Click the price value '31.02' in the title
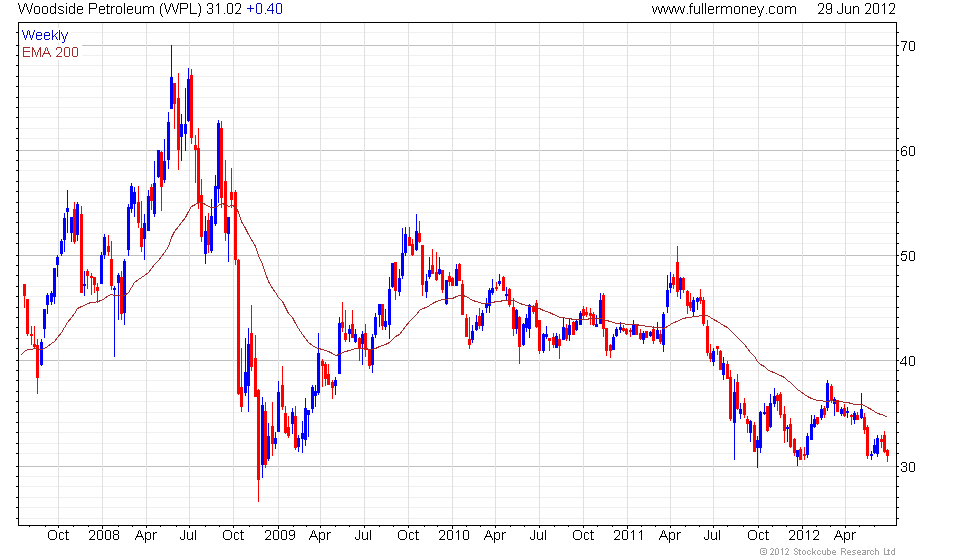The height and width of the screenshot is (560, 980). point(224,9)
